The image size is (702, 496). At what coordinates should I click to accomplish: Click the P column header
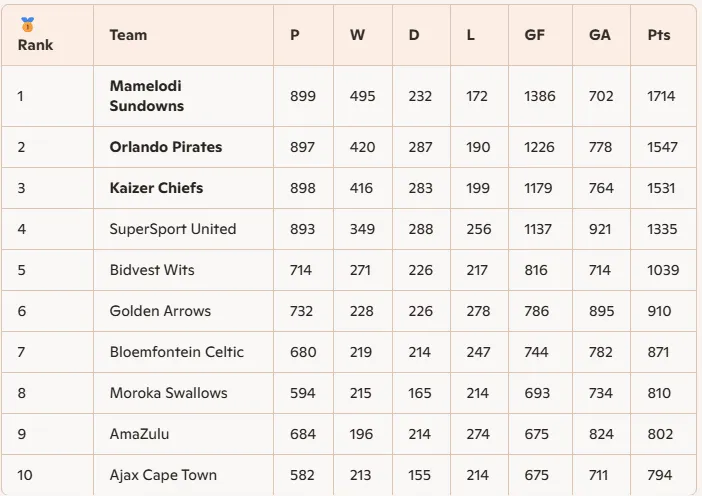[295, 35]
